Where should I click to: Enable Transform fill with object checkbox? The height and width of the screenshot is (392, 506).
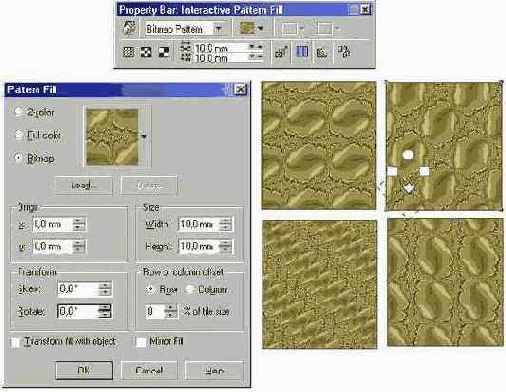[x=16, y=342]
